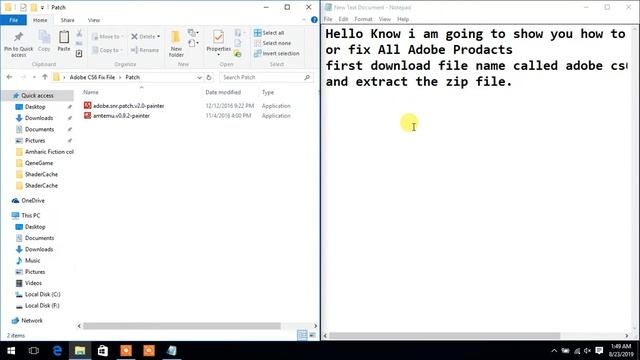Launch Microsoft Edge from taskbar

point(57,351)
